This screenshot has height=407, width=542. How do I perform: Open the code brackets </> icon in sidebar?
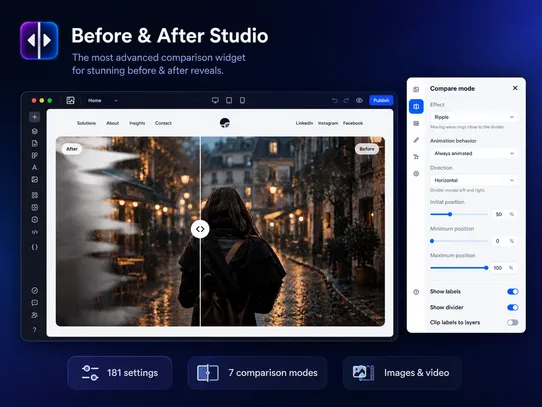click(x=35, y=232)
